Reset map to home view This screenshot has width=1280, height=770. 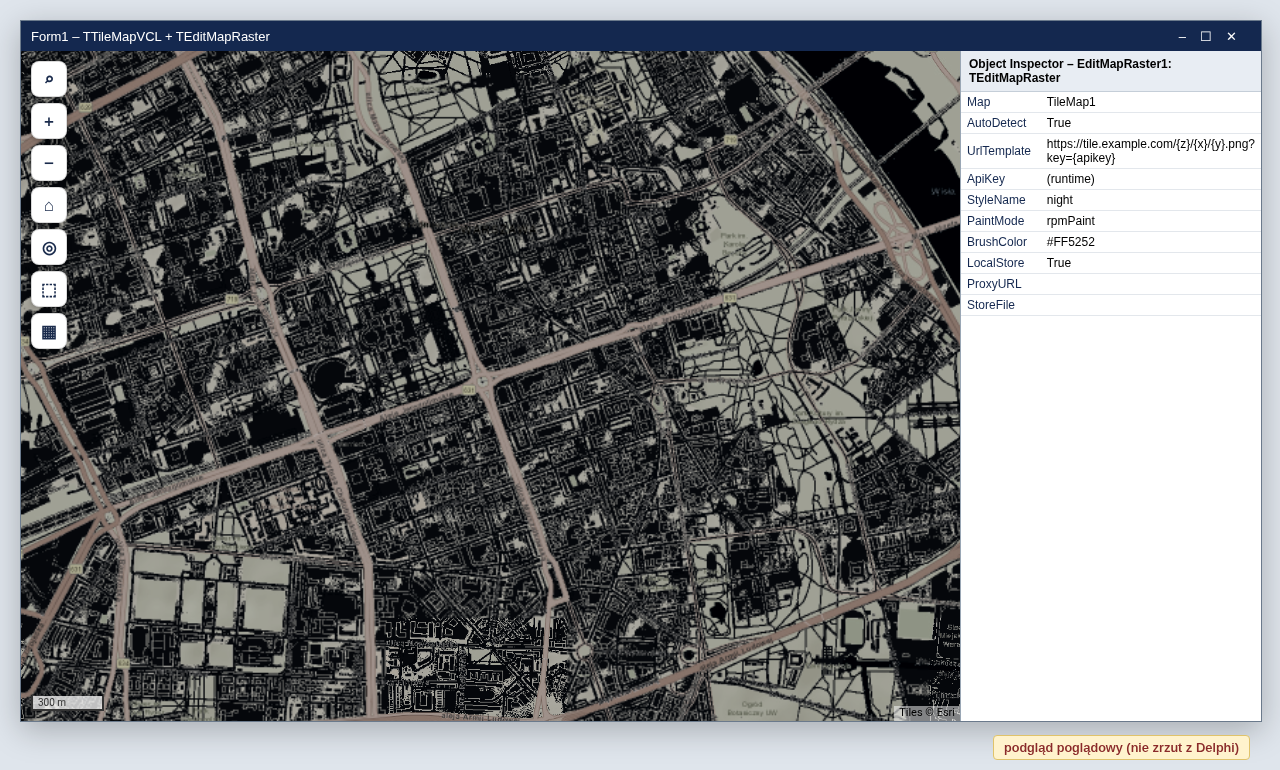point(49,205)
